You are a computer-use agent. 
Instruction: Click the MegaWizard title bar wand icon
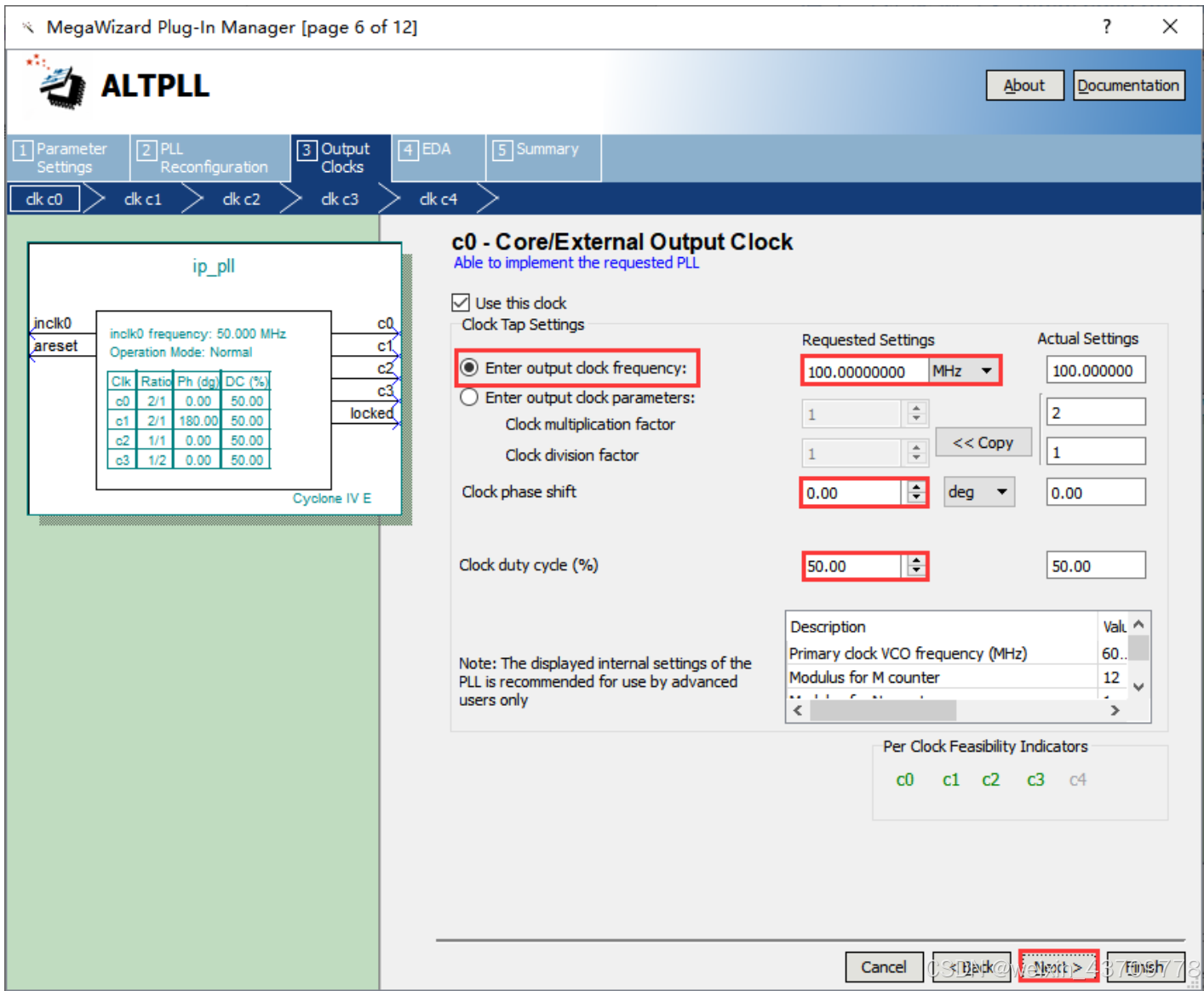[x=27, y=27]
